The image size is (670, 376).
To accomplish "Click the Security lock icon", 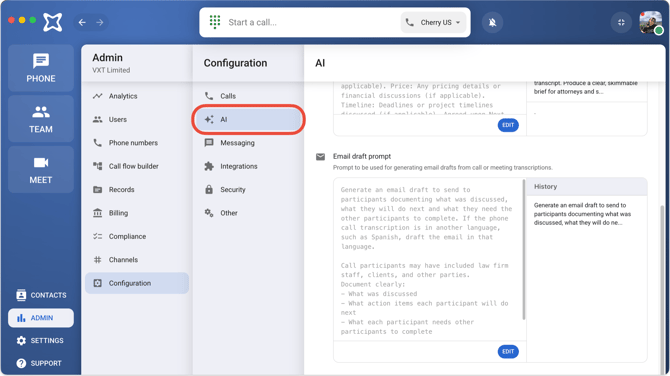I will (209, 190).
